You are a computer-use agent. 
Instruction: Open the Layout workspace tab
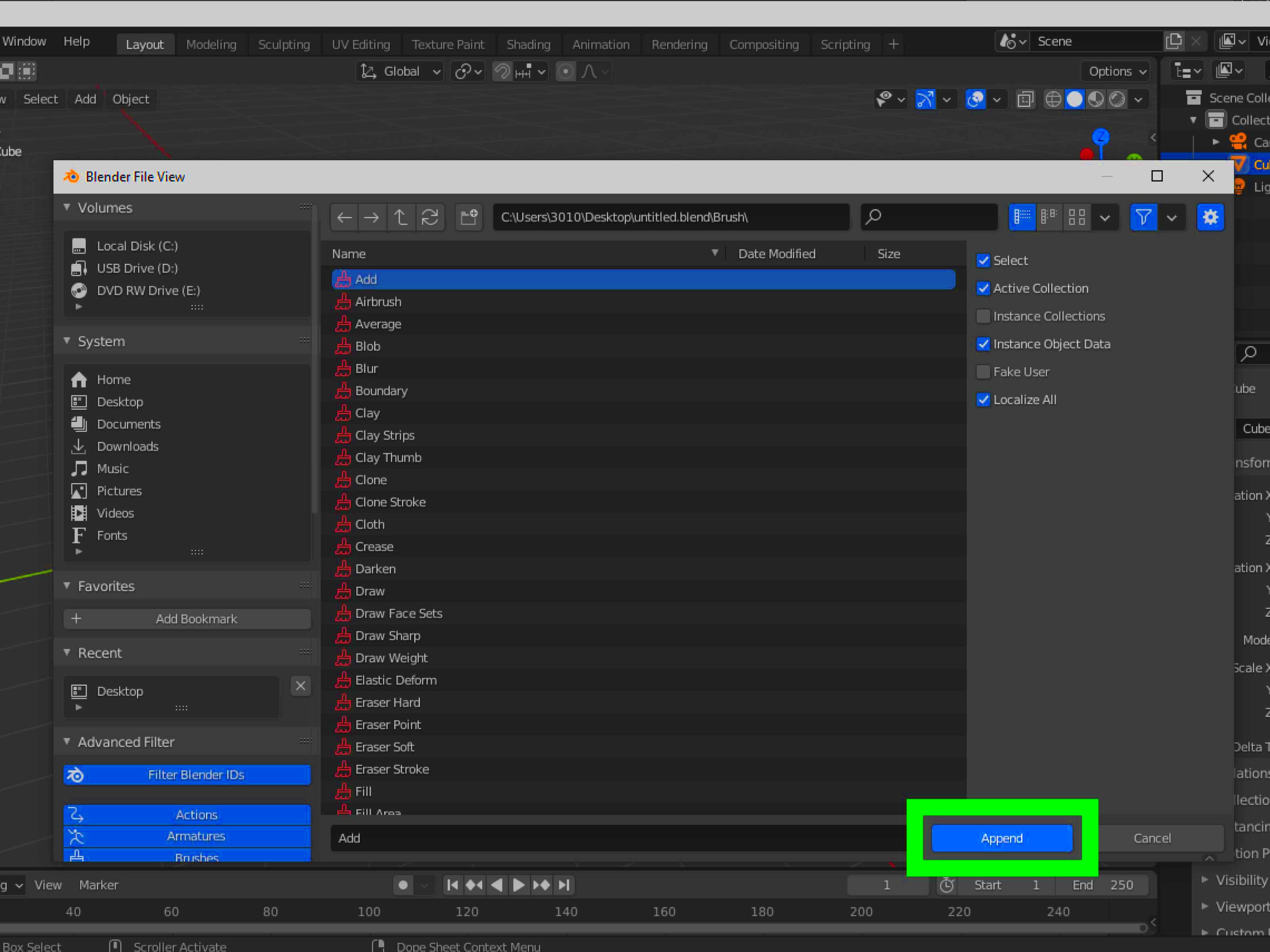(x=144, y=43)
